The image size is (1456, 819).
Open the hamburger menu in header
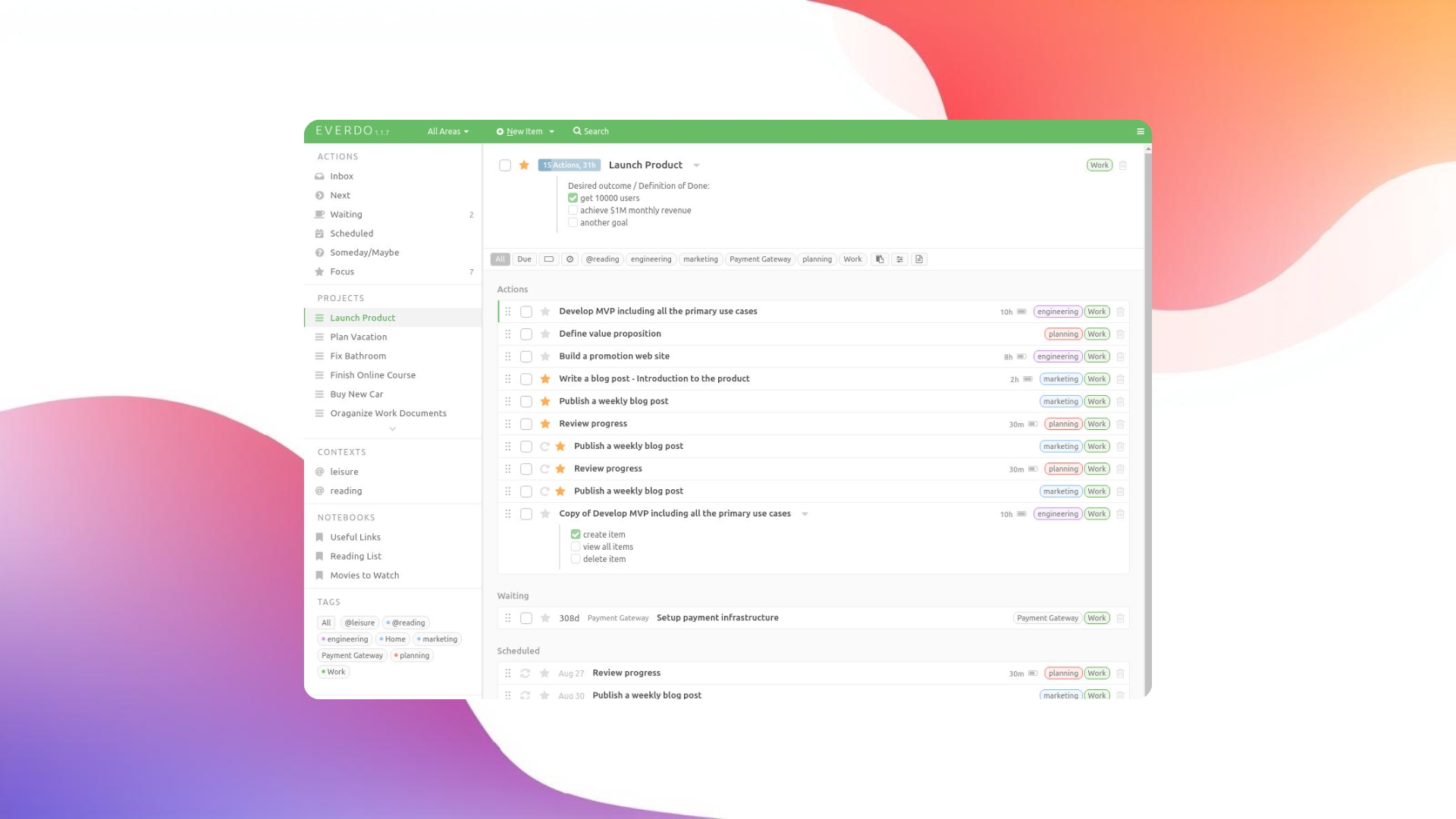point(1140,131)
